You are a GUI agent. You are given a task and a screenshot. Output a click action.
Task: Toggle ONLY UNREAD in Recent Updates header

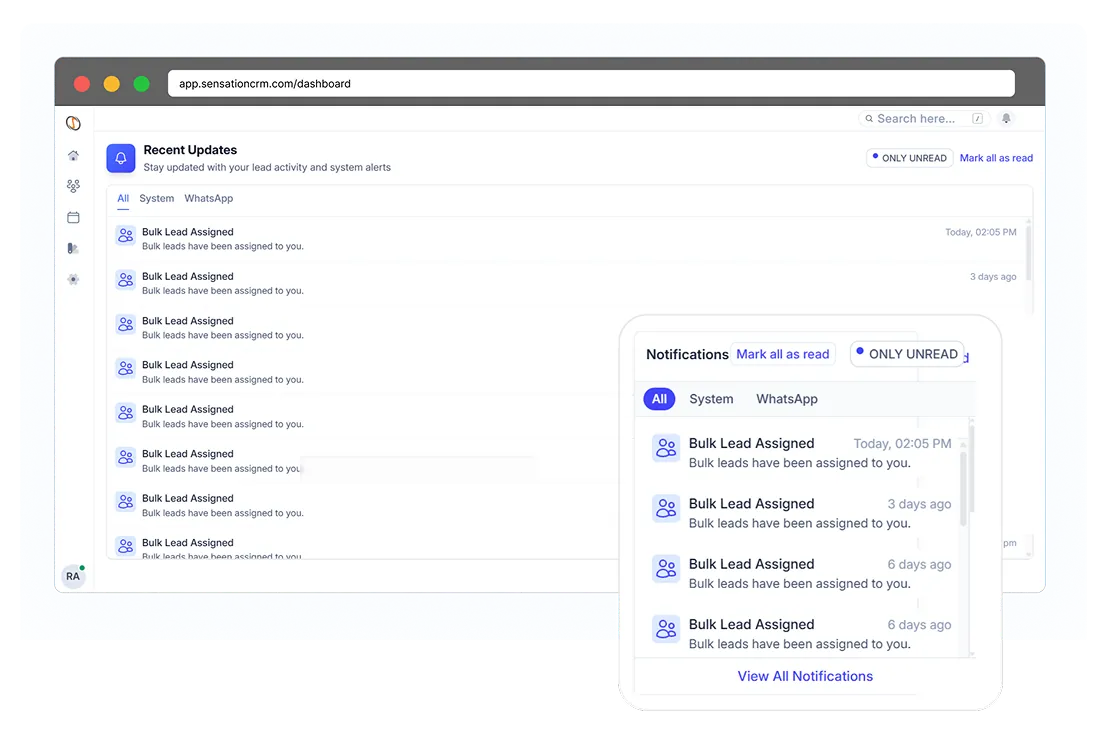point(909,158)
